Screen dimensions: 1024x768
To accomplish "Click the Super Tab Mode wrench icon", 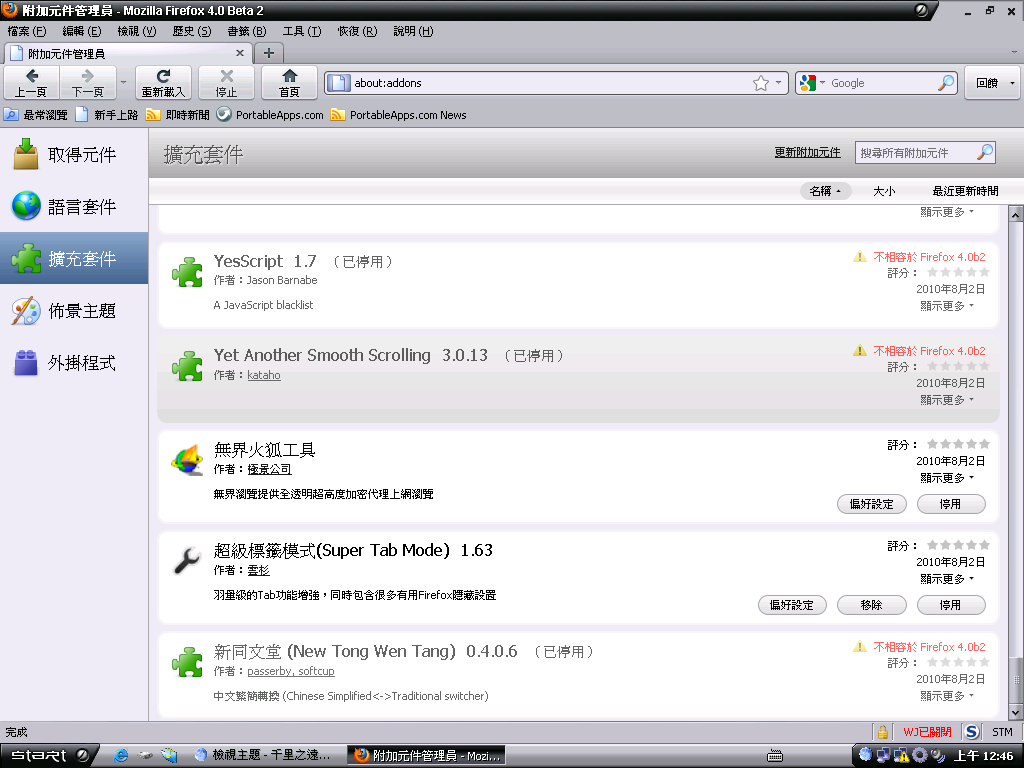I will point(187,560).
